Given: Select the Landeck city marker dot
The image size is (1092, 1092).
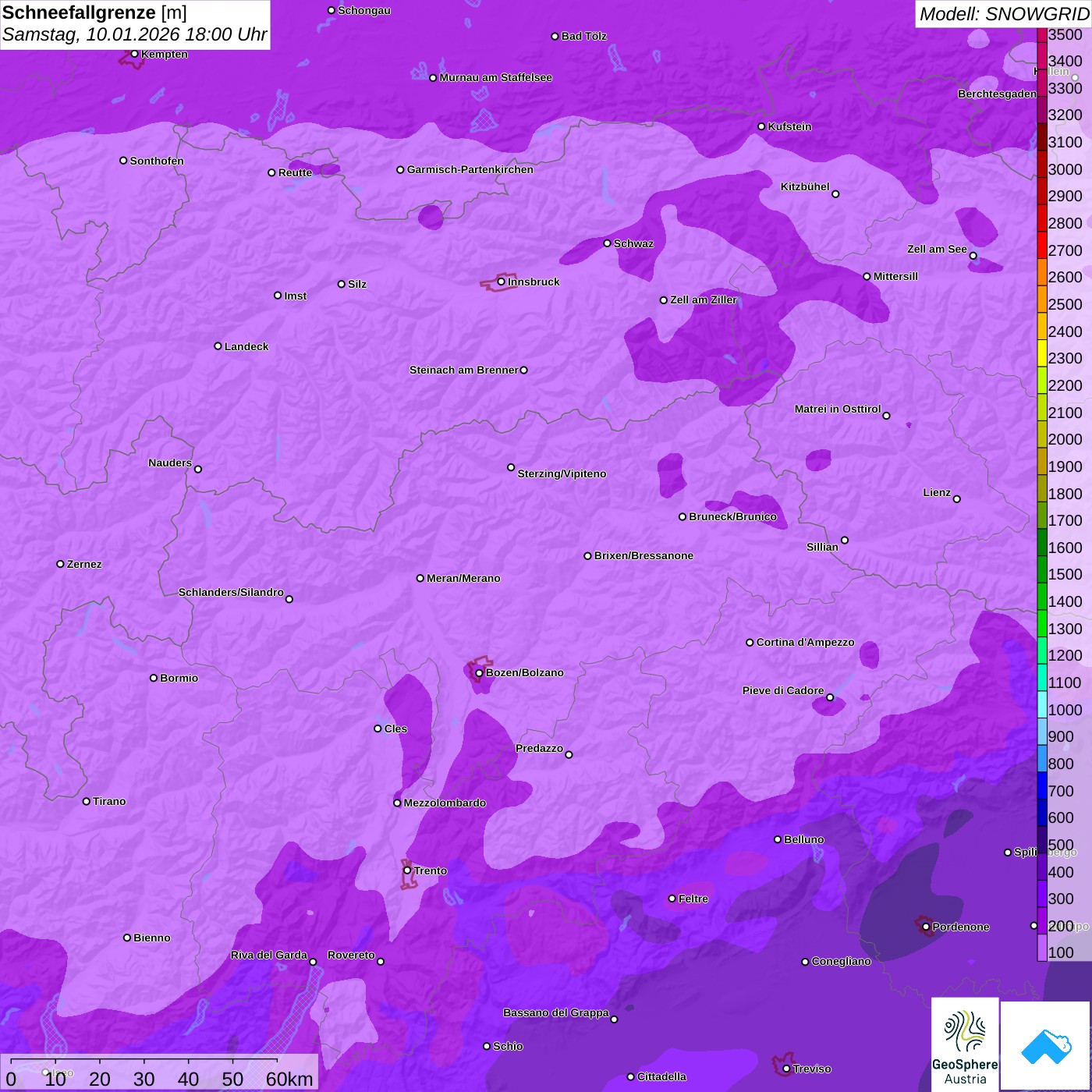Looking at the screenshot, I should (x=218, y=346).
